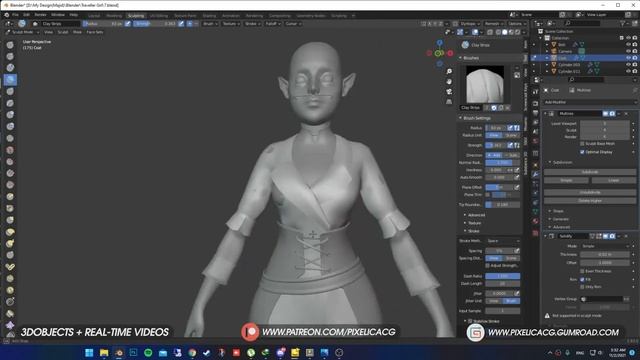Select the Grab brush tool
The height and width of the screenshot is (360, 640).
pyautogui.click(x=10, y=220)
